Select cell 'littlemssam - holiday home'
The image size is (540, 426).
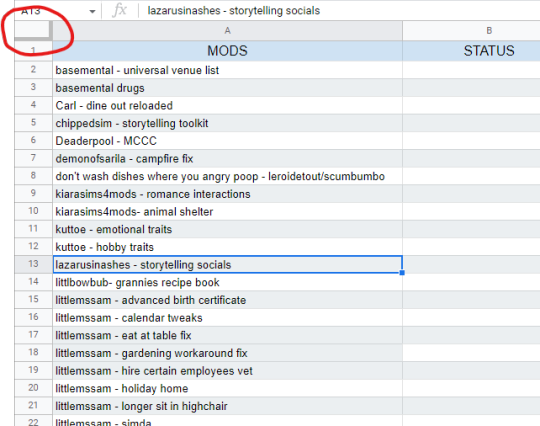pyautogui.click(x=227, y=388)
